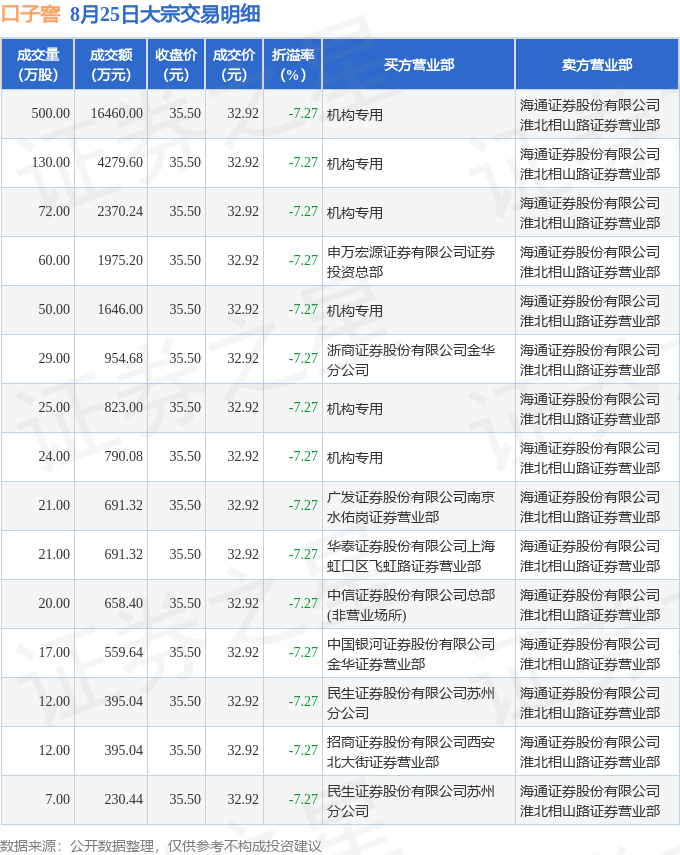Click the 8月25日大宗交易明细 title text
Screen dimensions: 680x855
point(165,14)
